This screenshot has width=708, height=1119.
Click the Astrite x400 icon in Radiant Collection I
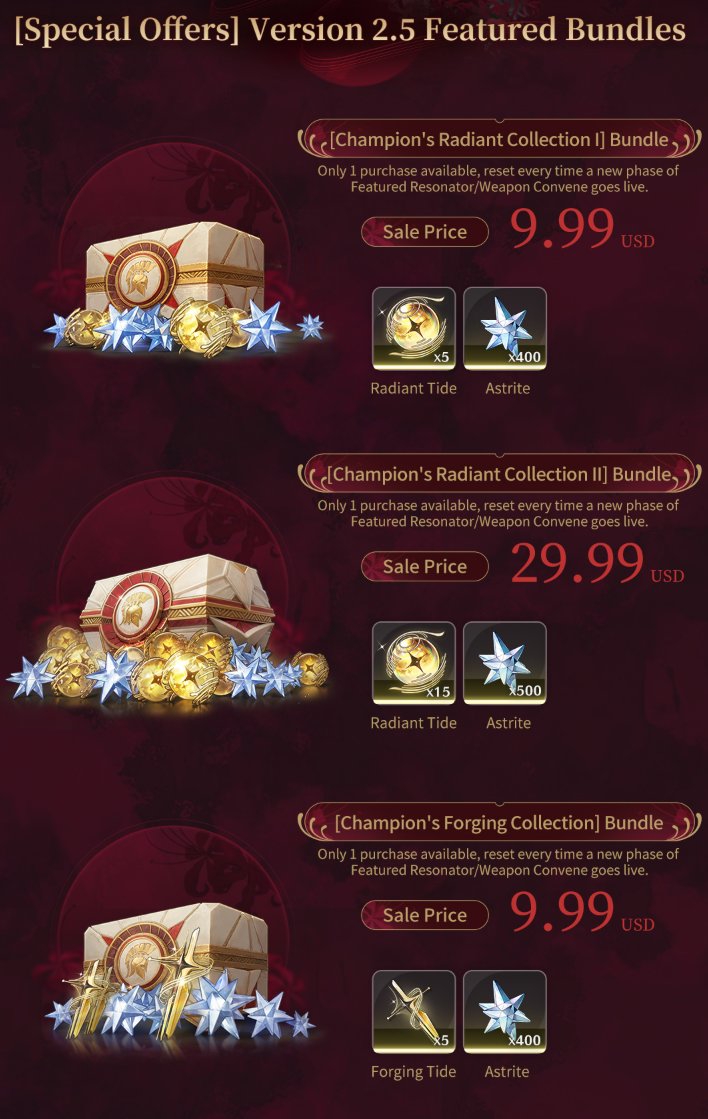coord(505,328)
